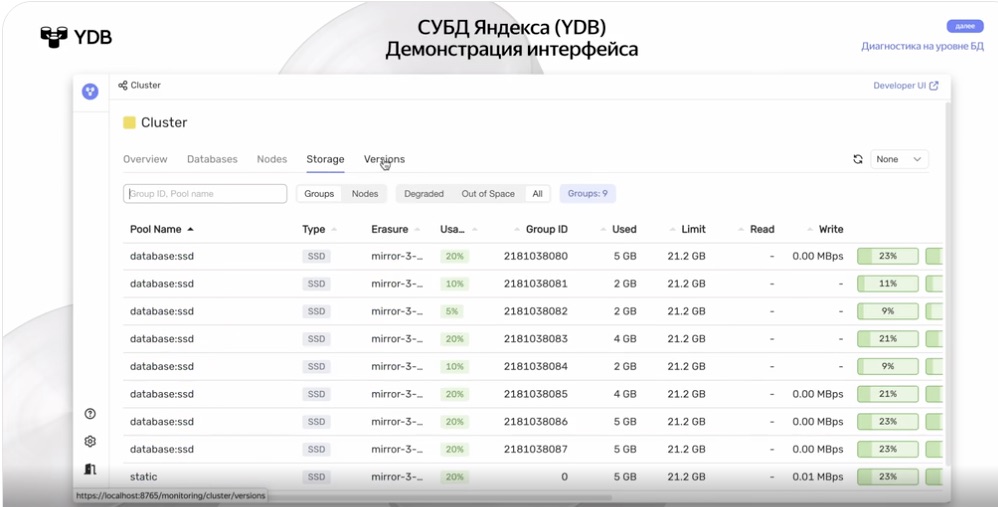
Task: Sort by Pool Name column arrow
Action: [x=190, y=229]
